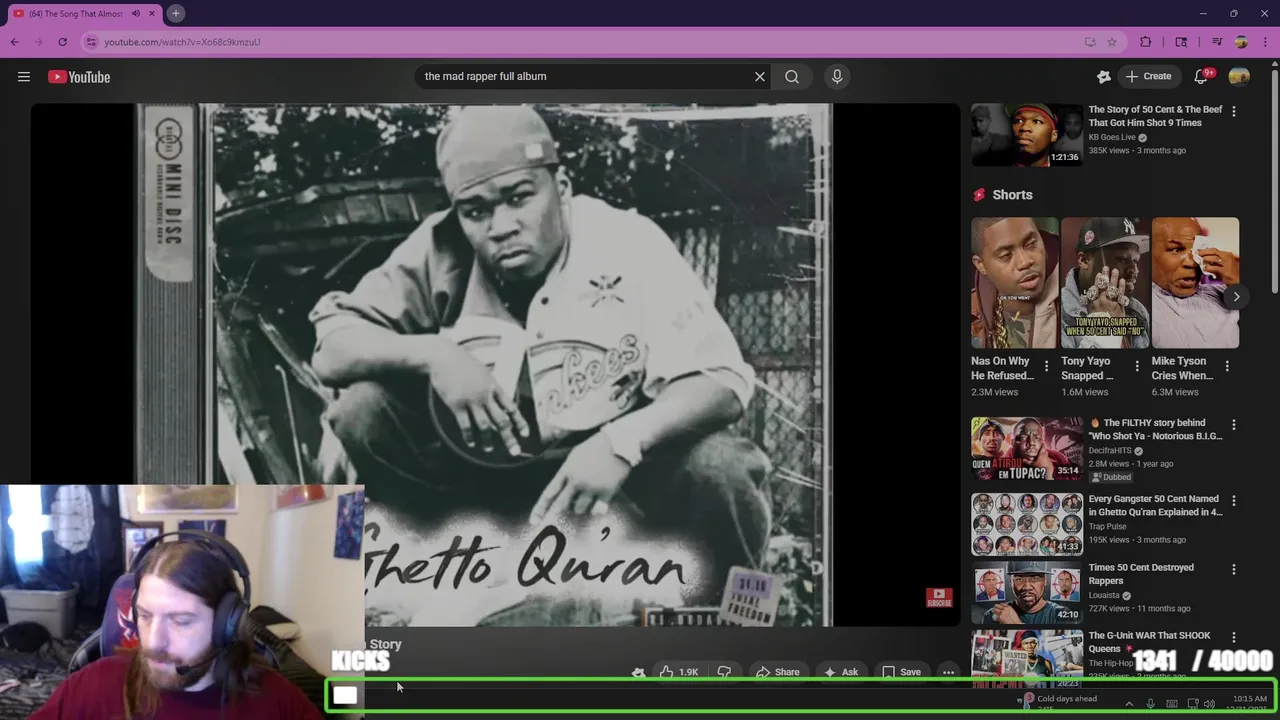Open the browser extensions puzzle icon
The height and width of the screenshot is (720, 1280).
[x=1146, y=42]
